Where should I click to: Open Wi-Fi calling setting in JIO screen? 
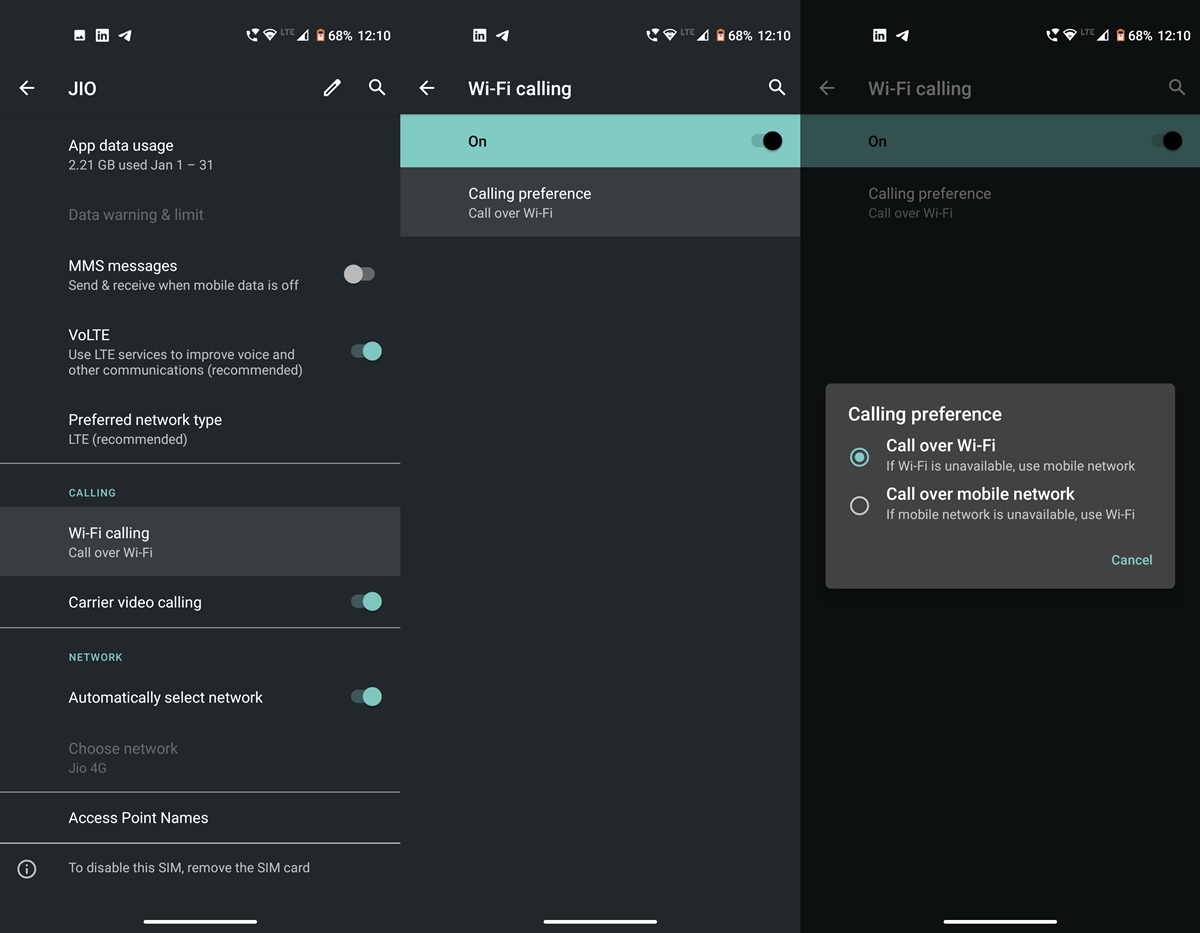[x=200, y=541]
